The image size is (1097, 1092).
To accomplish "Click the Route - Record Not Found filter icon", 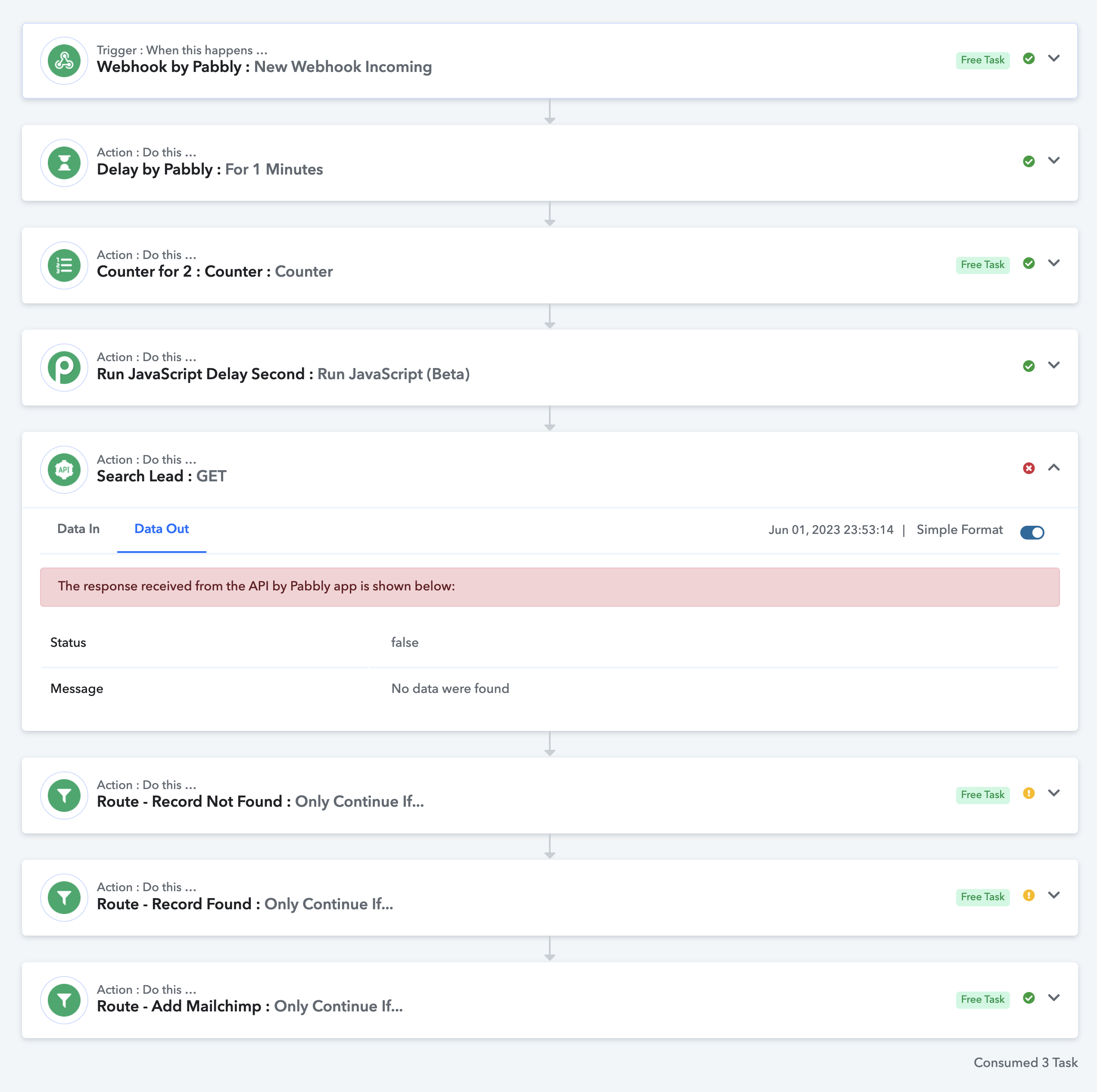I will (x=64, y=795).
